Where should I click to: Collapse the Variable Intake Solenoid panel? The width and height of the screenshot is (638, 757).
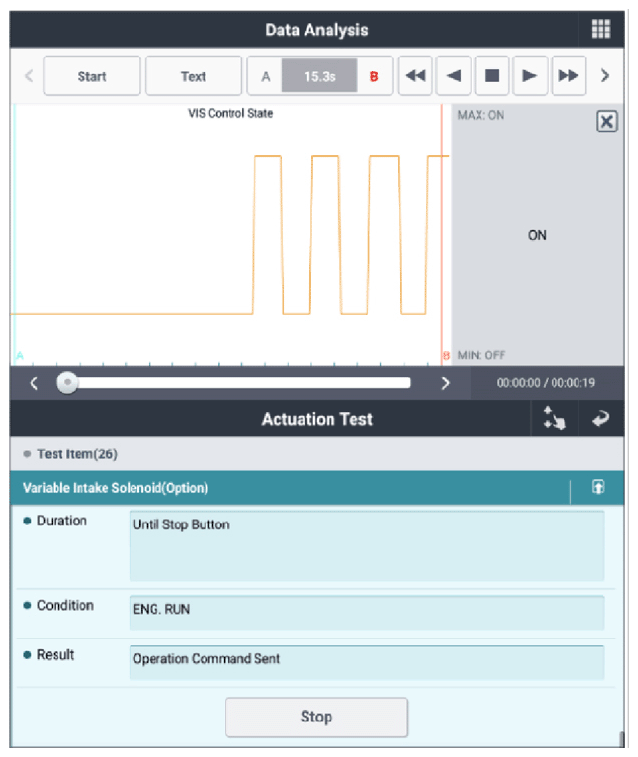pos(598,488)
